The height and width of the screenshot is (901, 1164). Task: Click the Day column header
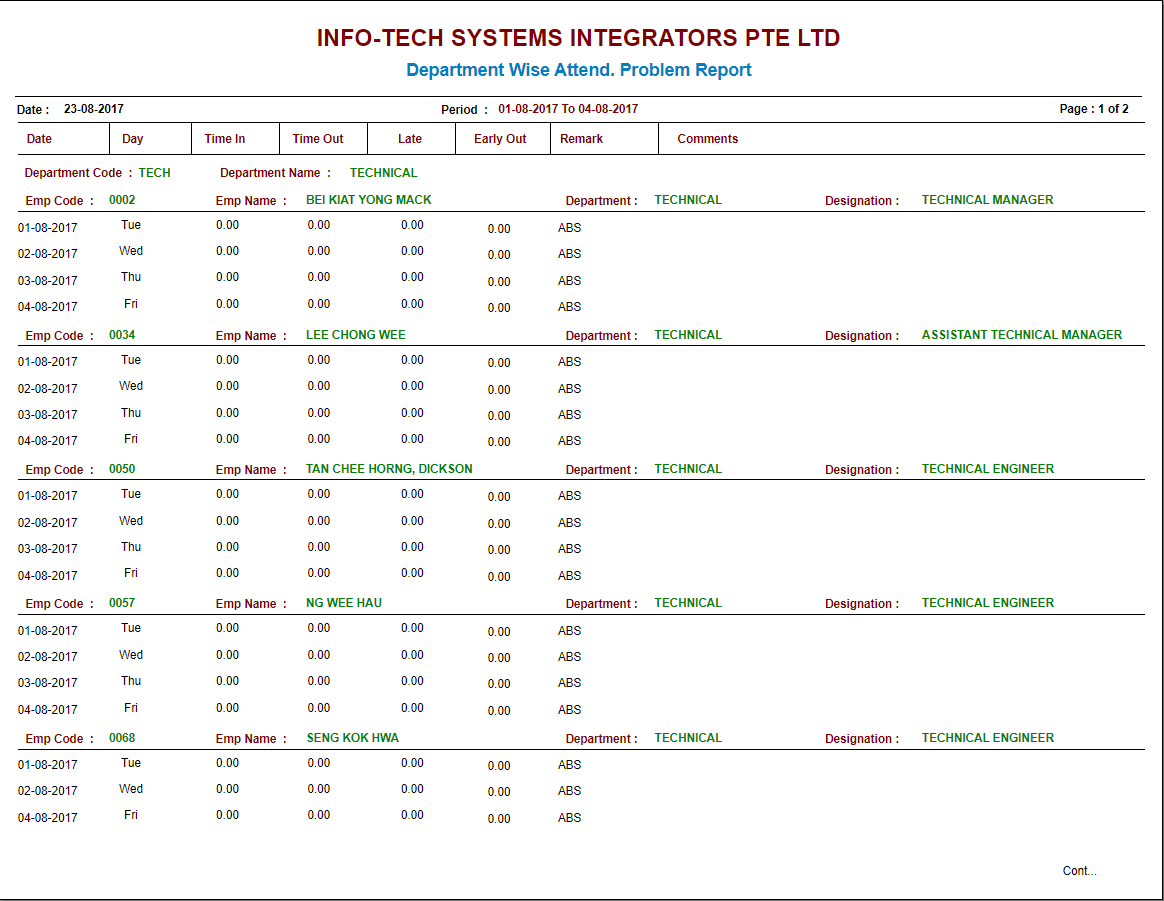pyautogui.click(x=133, y=139)
